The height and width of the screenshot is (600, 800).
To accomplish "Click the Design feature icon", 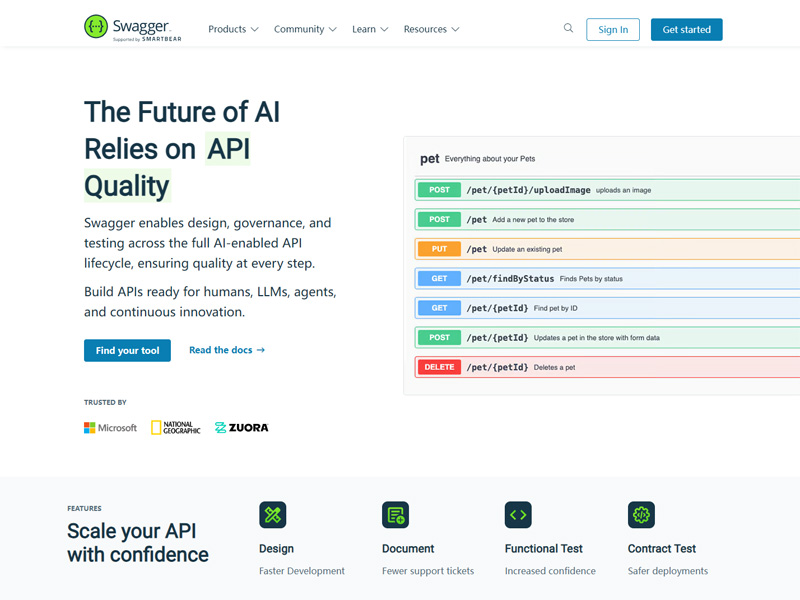I will [x=272, y=515].
